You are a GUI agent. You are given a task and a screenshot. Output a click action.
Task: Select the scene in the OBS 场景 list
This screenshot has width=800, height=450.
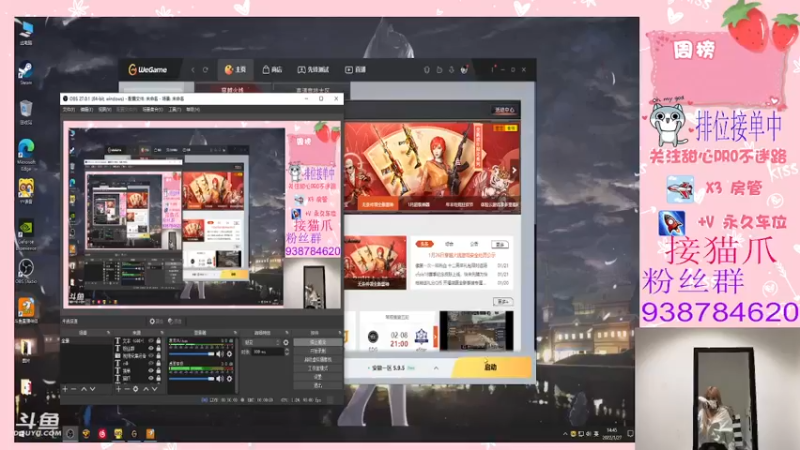[x=87, y=341]
